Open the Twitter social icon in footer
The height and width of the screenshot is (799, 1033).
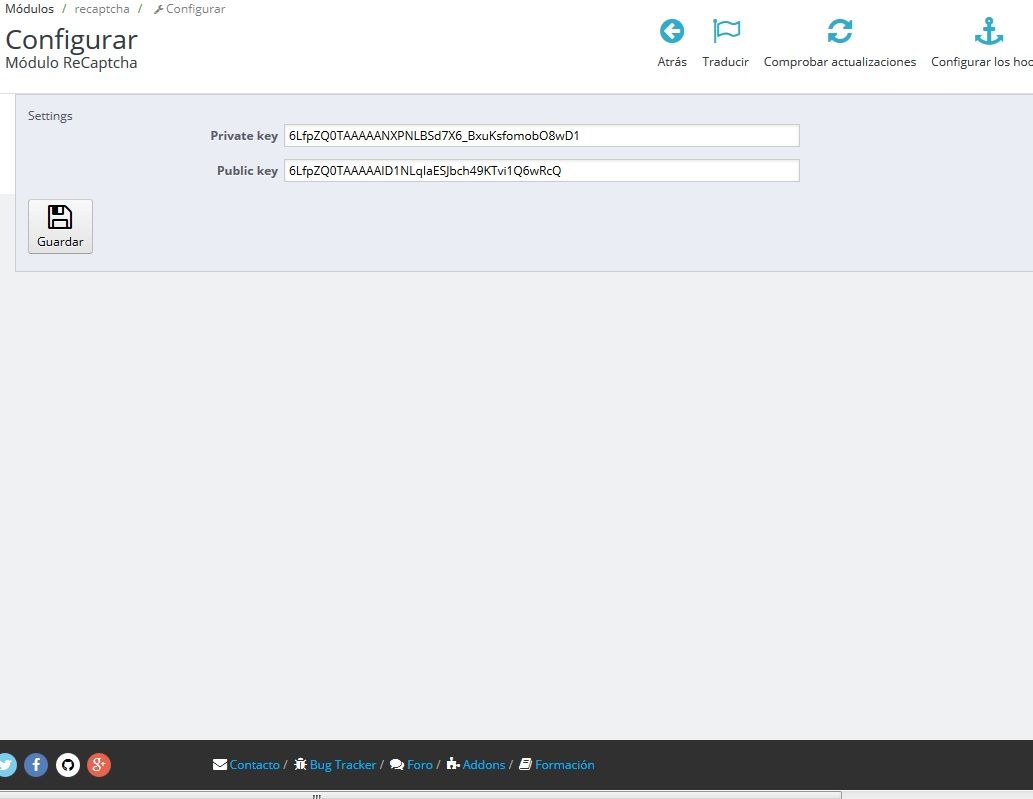click(6, 764)
